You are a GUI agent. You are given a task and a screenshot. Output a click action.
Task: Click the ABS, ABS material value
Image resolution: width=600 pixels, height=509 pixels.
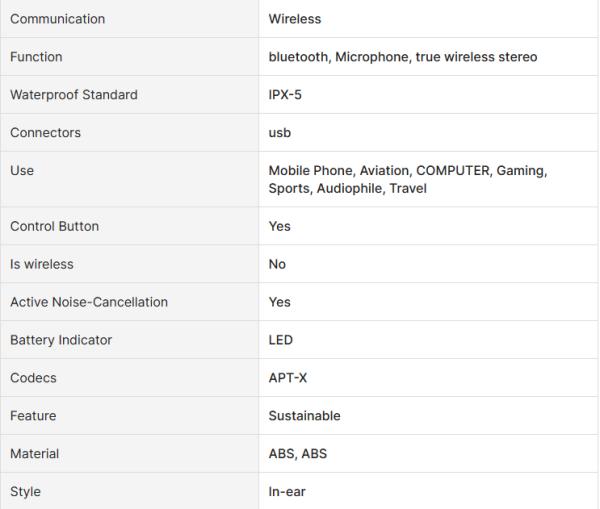[298, 454]
